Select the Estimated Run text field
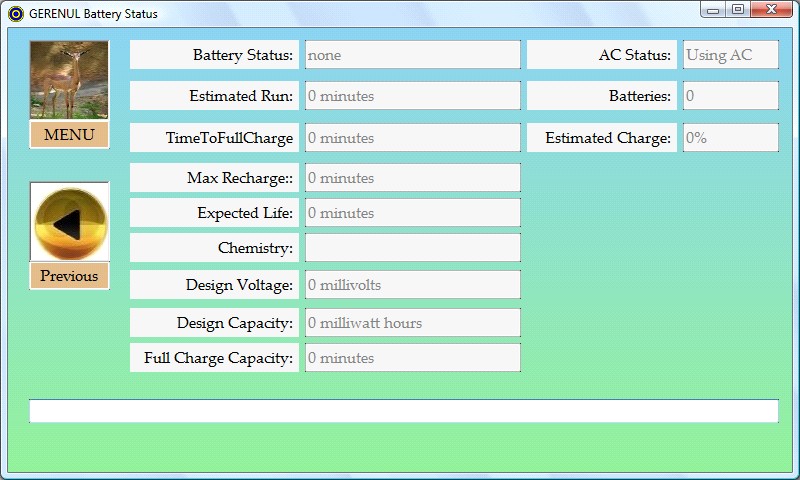Image resolution: width=800 pixels, height=480 pixels. [412, 96]
